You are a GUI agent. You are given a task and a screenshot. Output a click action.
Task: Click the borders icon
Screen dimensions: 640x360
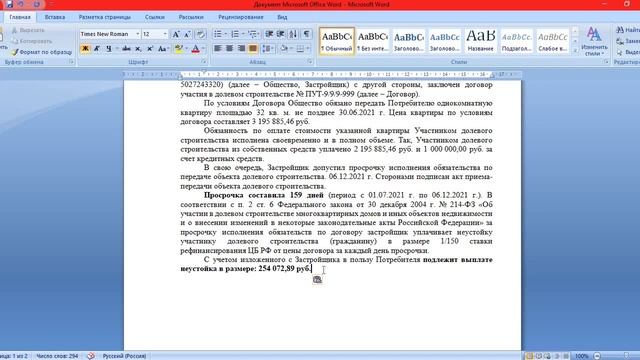(300, 49)
